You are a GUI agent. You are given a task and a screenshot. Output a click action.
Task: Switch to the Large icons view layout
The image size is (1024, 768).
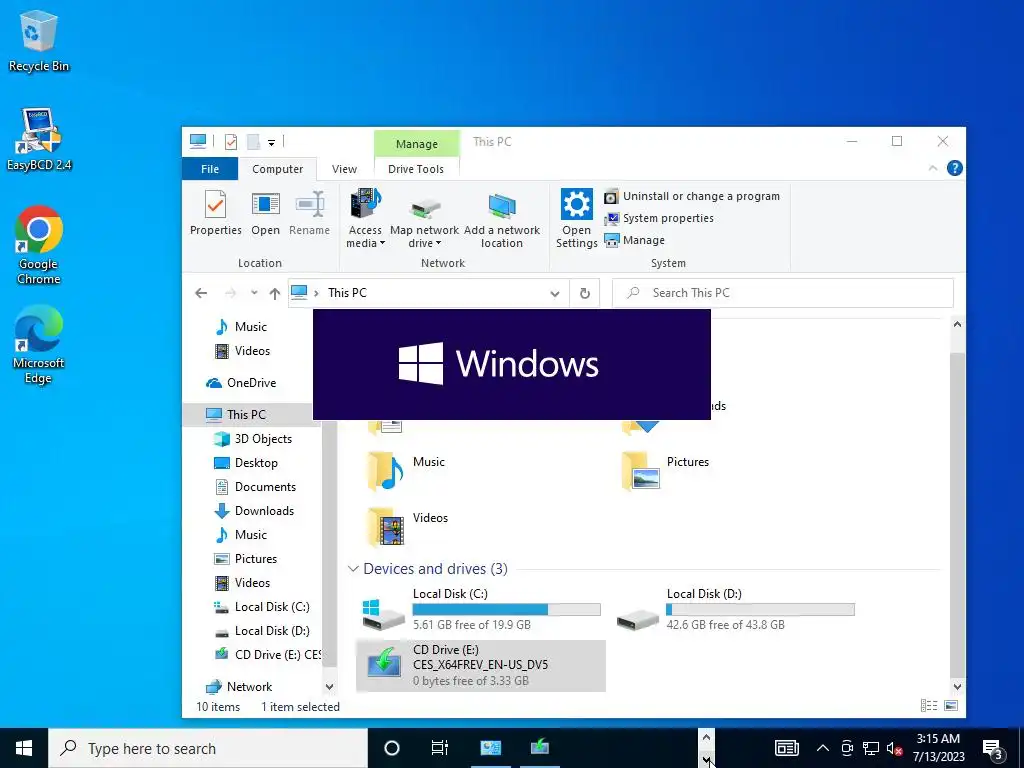tap(951, 706)
